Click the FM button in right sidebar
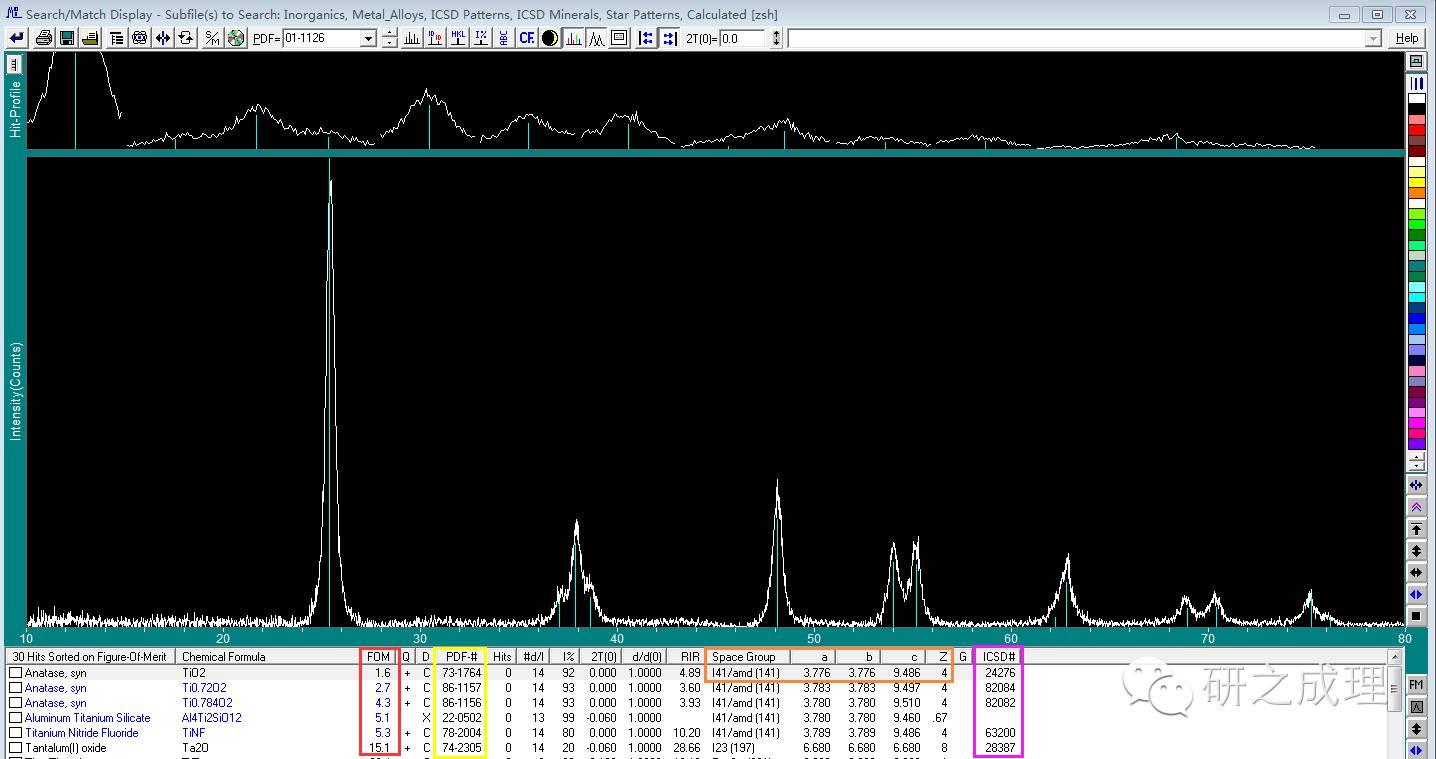Viewport: 1436px width, 759px height. coord(1416,684)
